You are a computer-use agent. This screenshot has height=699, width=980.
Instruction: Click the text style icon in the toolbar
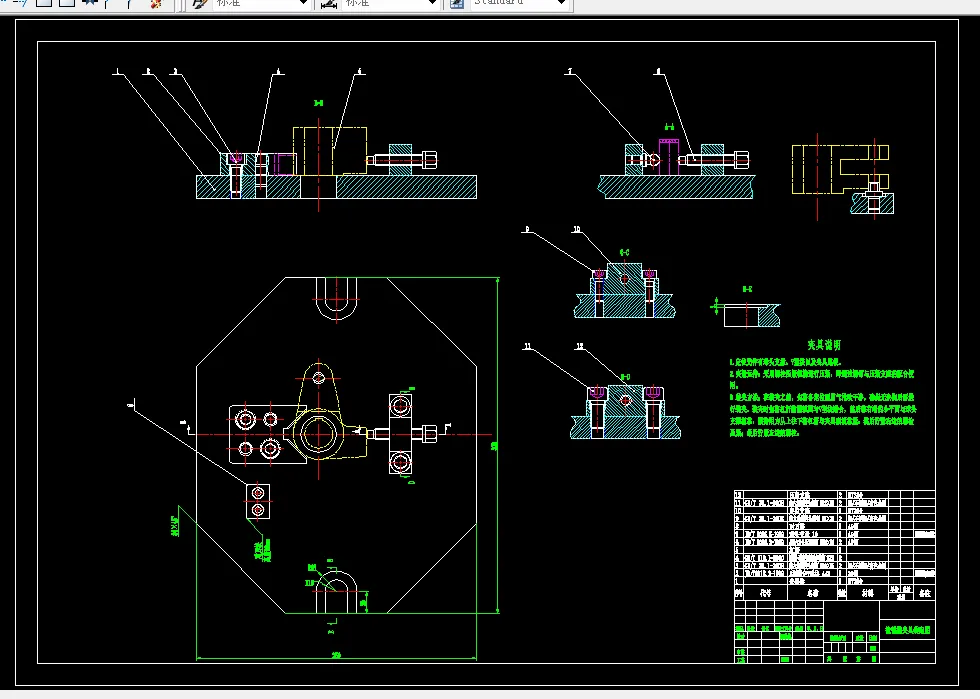[x=199, y=3]
